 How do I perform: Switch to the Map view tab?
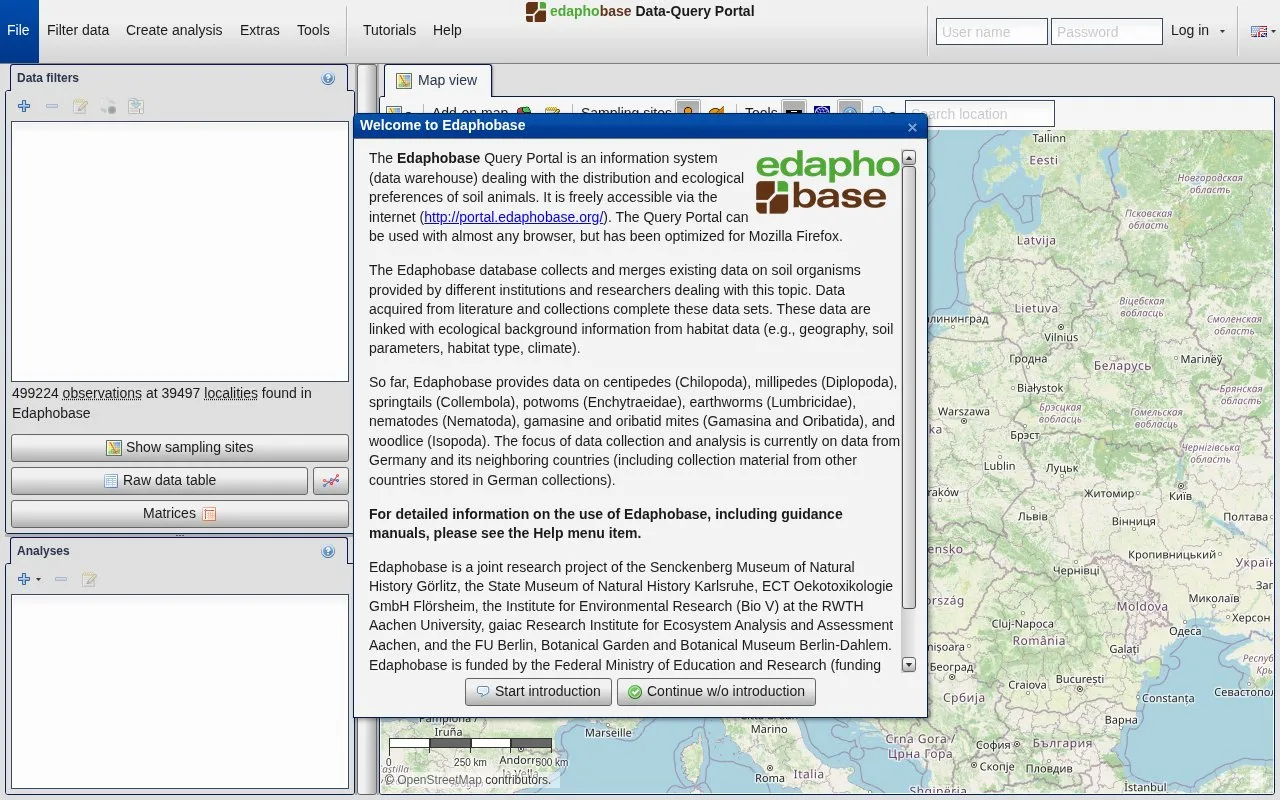click(x=437, y=81)
